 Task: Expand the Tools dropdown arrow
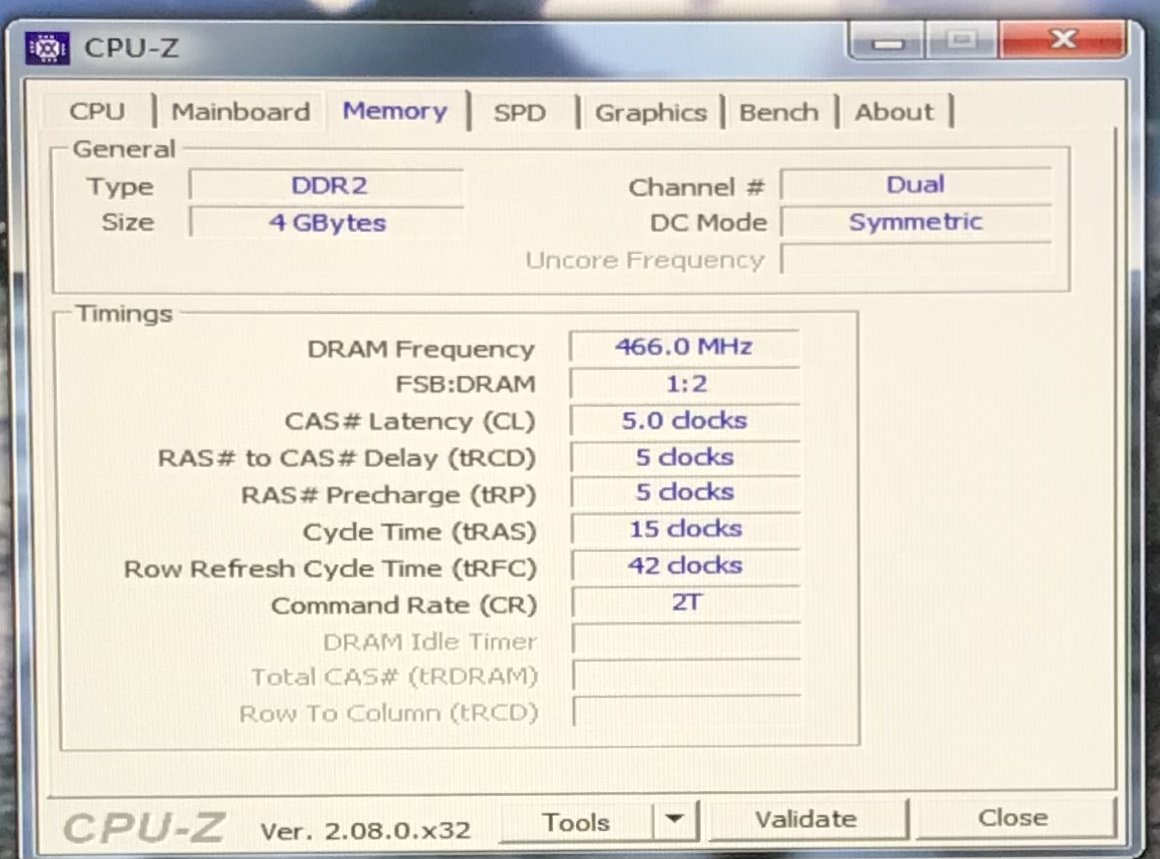(x=675, y=822)
